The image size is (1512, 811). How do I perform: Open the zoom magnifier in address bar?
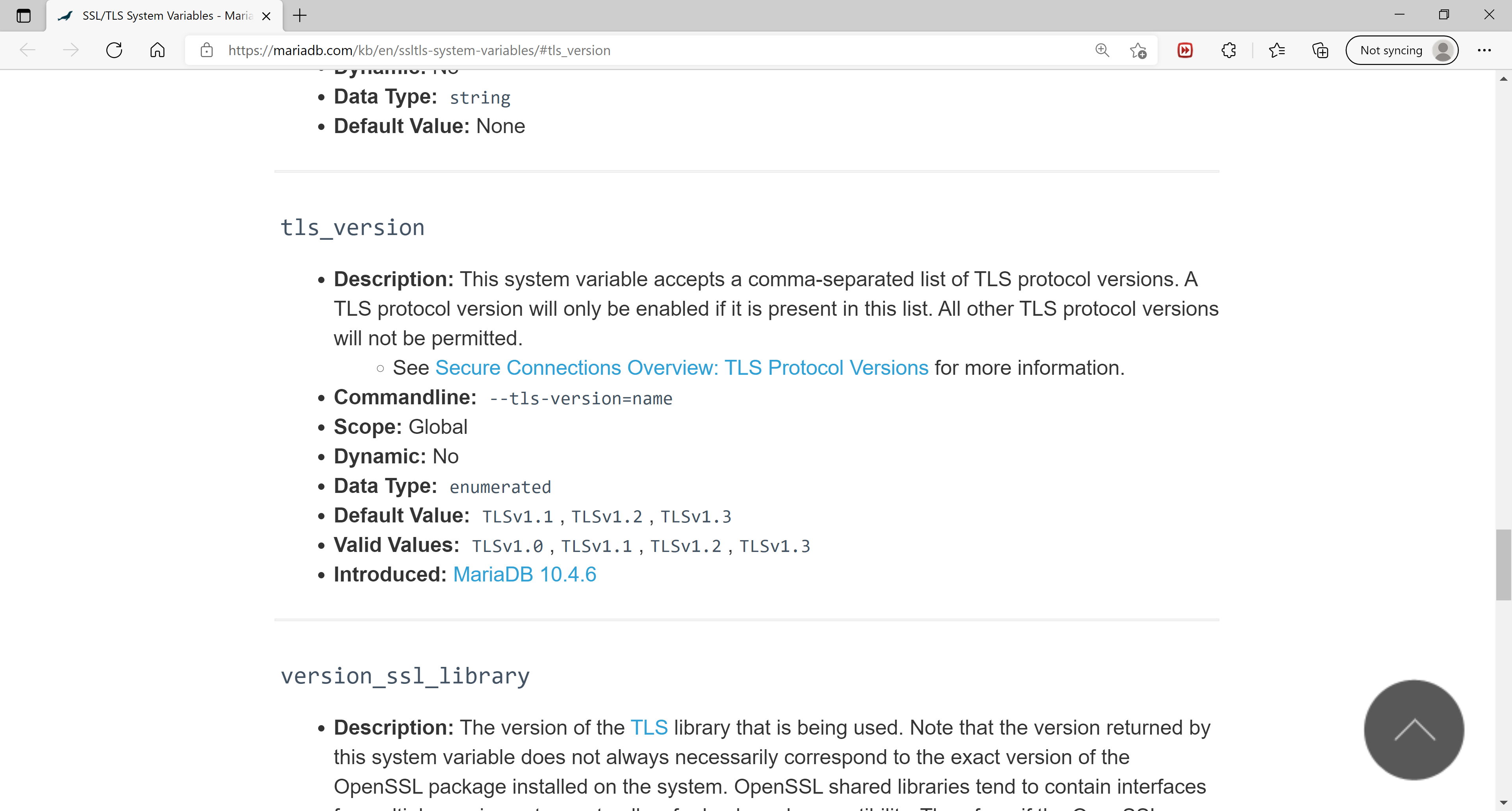1102,50
